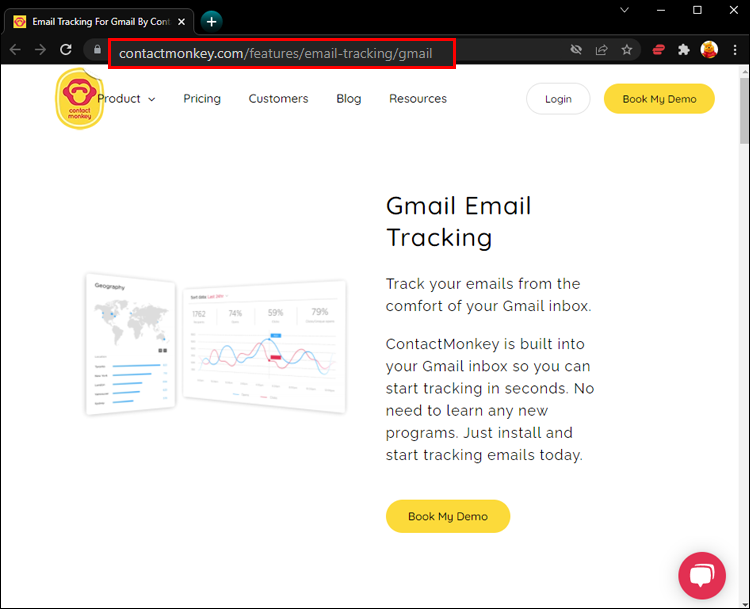The image size is (750, 609).
Task: Open the Blog link
Action: point(349,99)
